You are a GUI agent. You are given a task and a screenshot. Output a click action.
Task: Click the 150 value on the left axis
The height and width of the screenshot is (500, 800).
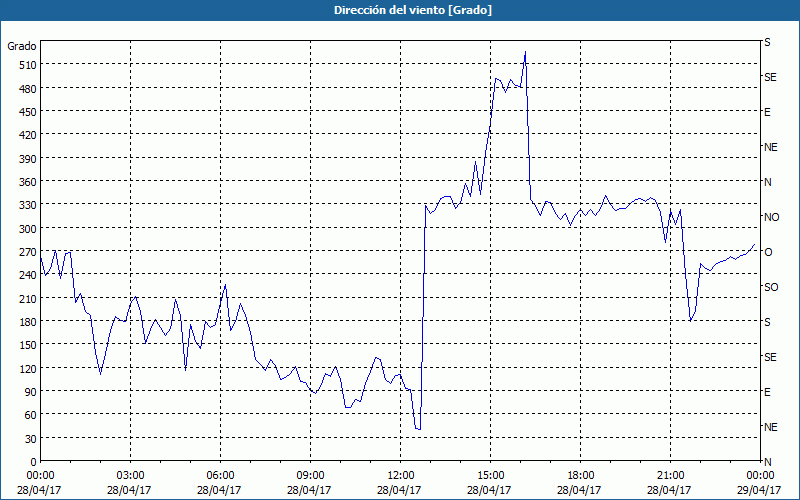pyautogui.click(x=28, y=345)
